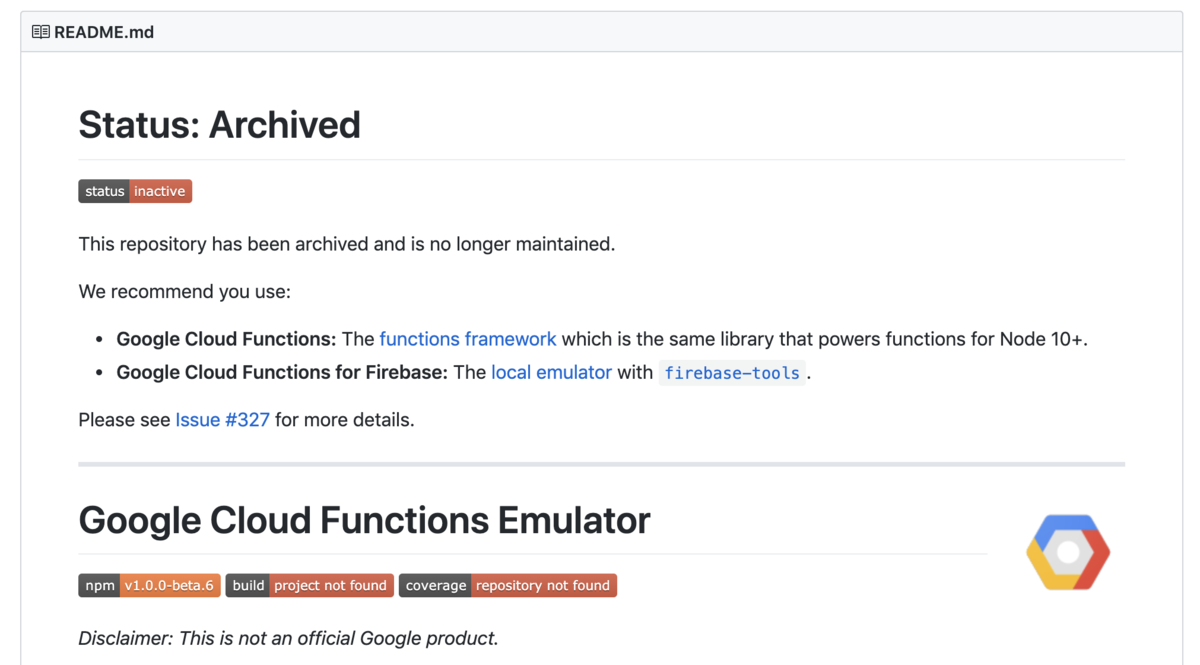Open the functions framework link
Viewport: 1200px width, 665px height.
click(x=467, y=339)
